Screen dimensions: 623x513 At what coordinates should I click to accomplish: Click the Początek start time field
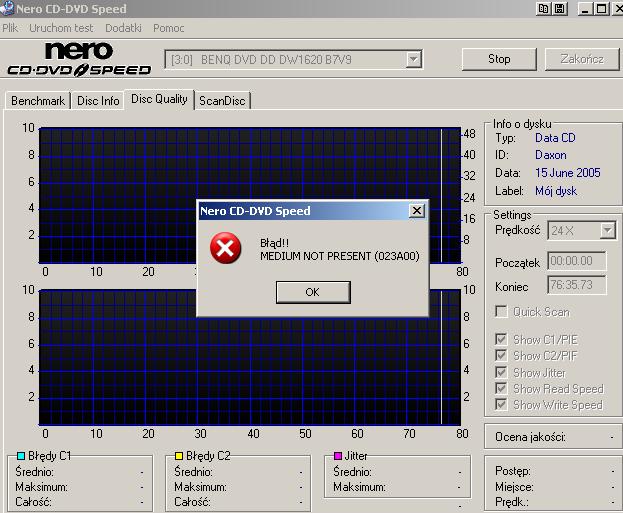(577, 261)
